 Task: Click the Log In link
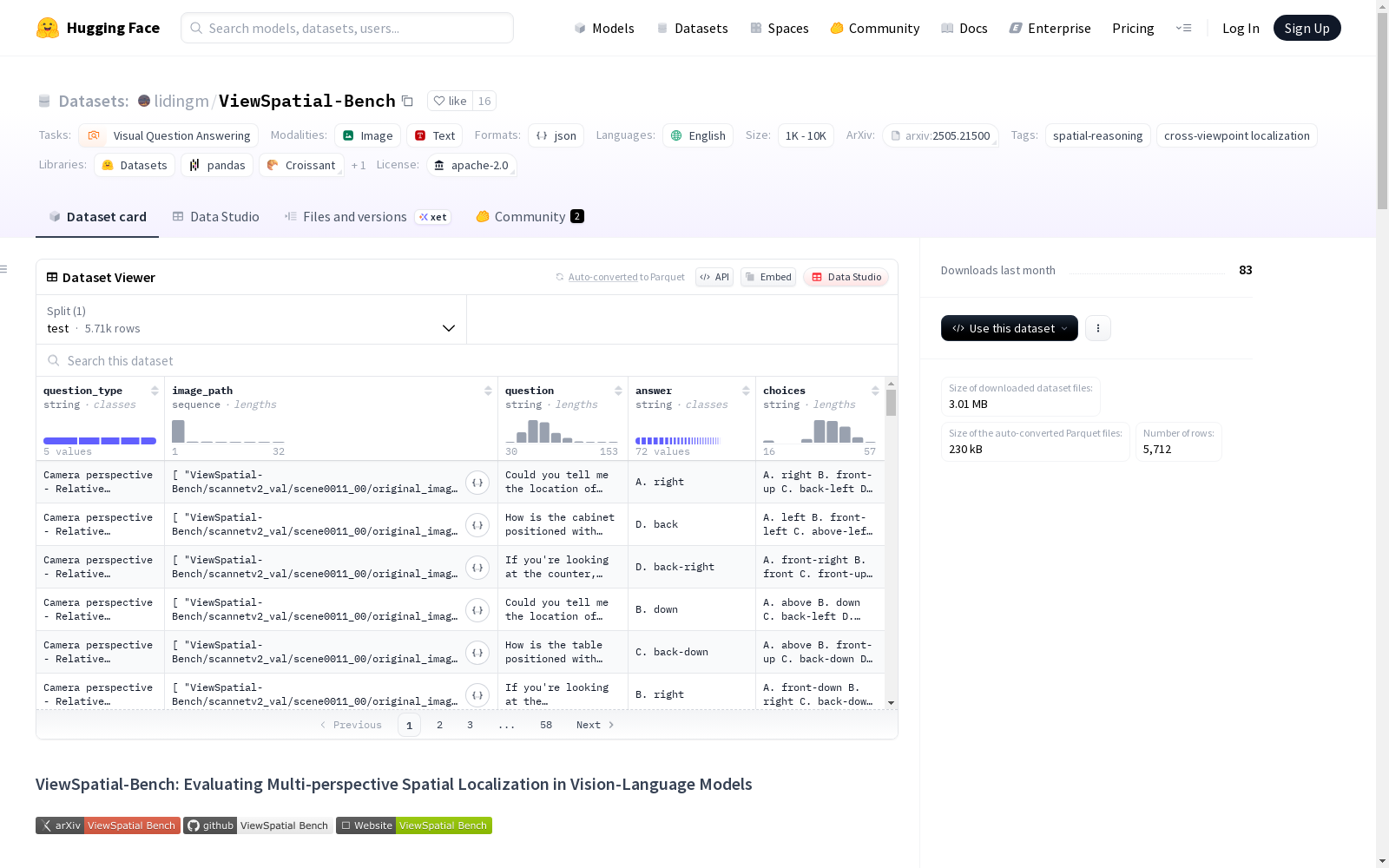click(x=1241, y=28)
